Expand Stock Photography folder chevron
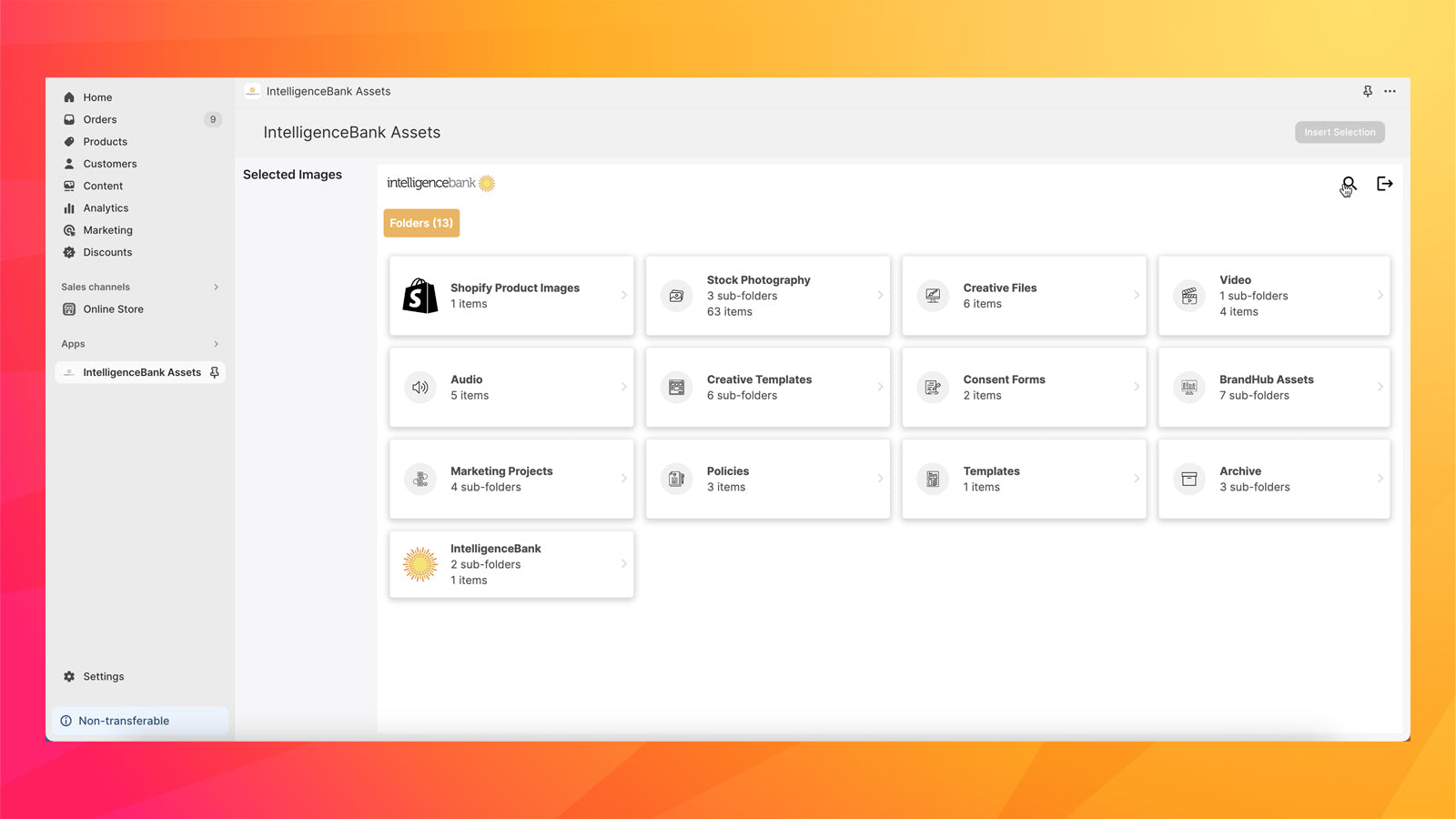Viewport: 1456px width, 819px height. pos(880,295)
